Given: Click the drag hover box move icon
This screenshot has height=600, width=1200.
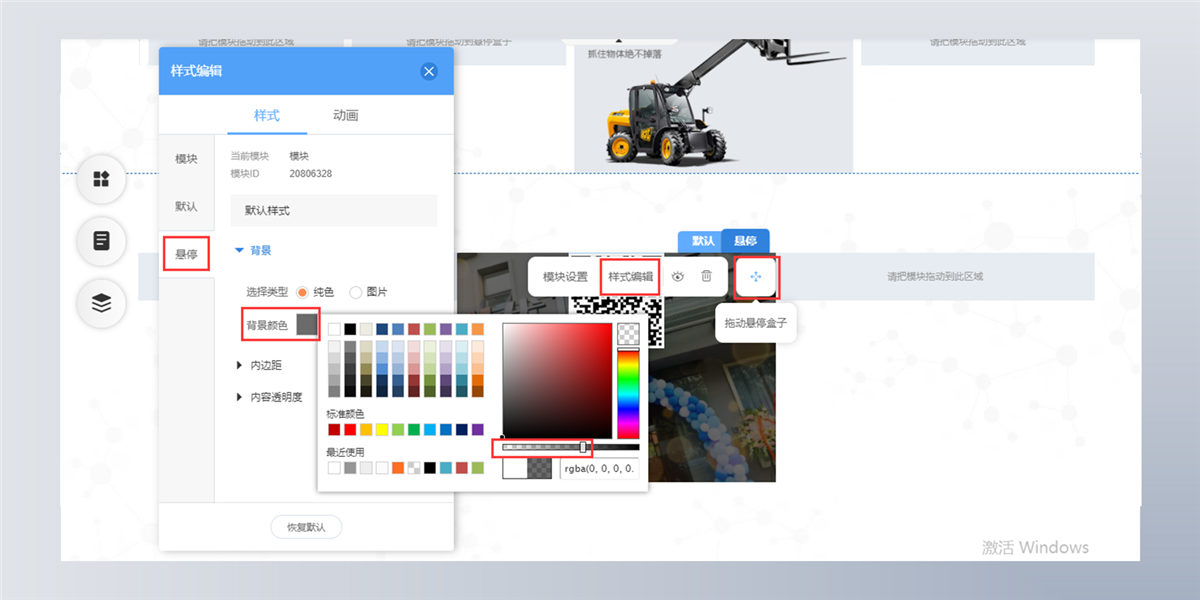Looking at the screenshot, I should click(756, 277).
